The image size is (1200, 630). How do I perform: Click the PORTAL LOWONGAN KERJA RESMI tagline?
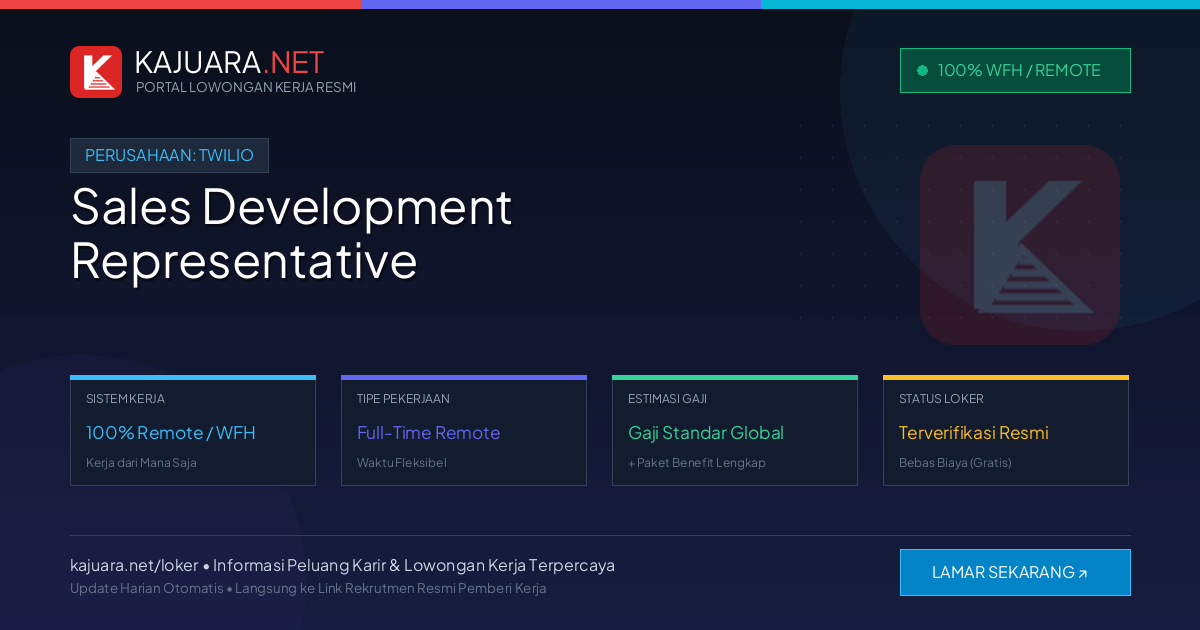coord(246,87)
